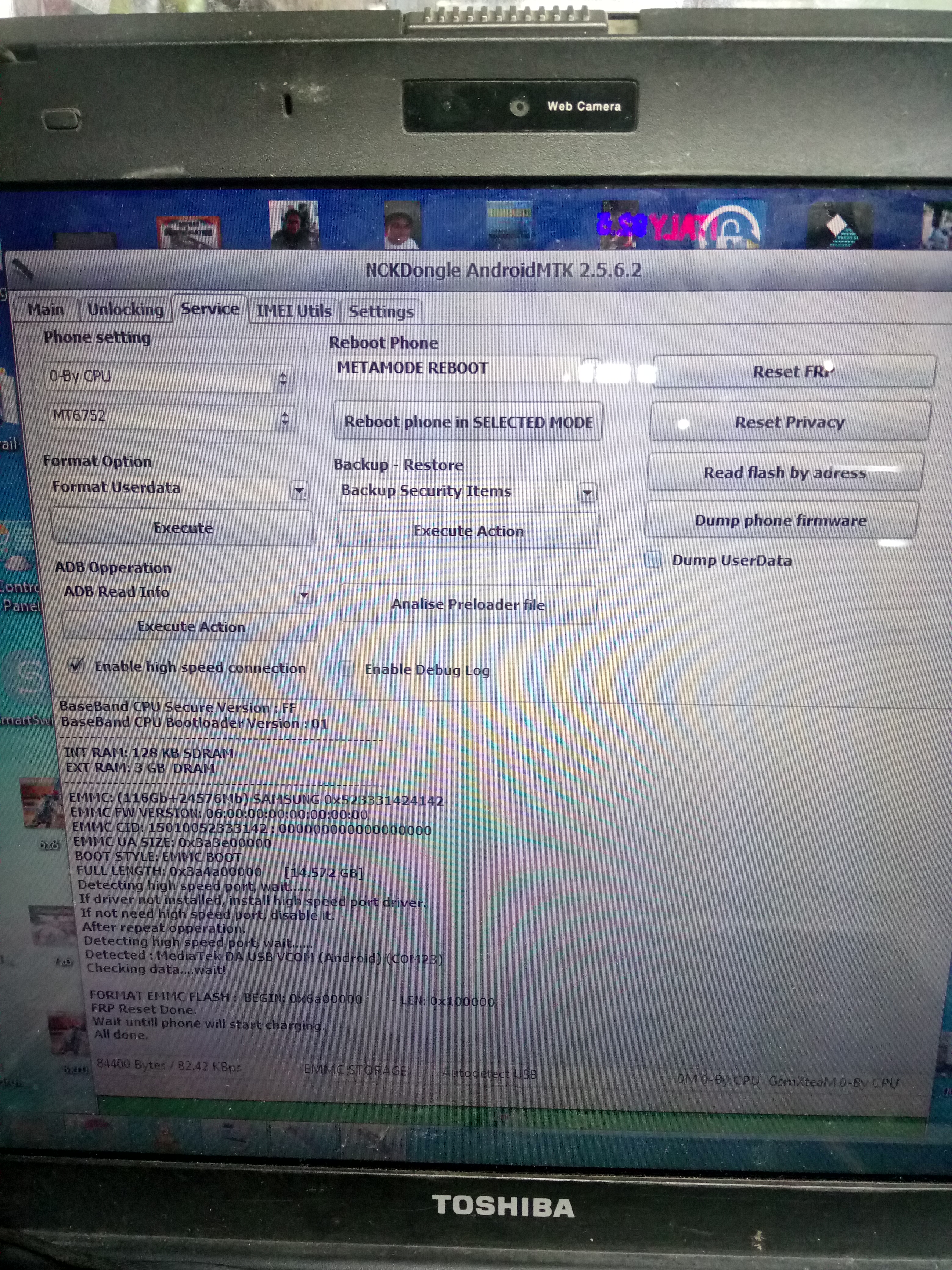
Task: Click the up/down arrows on 0-By CPU field
Action: pyautogui.click(x=283, y=379)
